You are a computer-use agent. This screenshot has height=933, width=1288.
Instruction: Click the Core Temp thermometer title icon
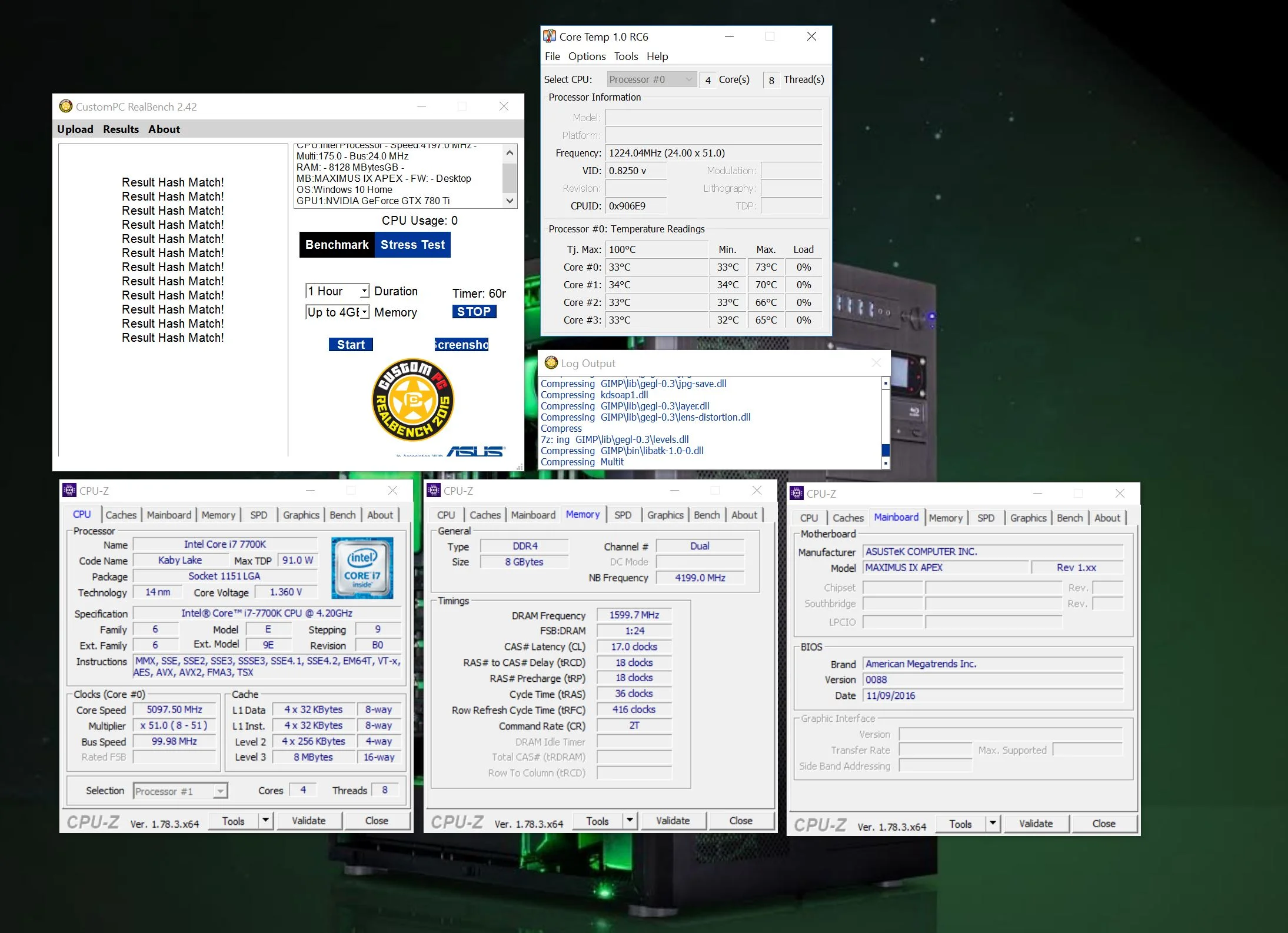pos(550,36)
